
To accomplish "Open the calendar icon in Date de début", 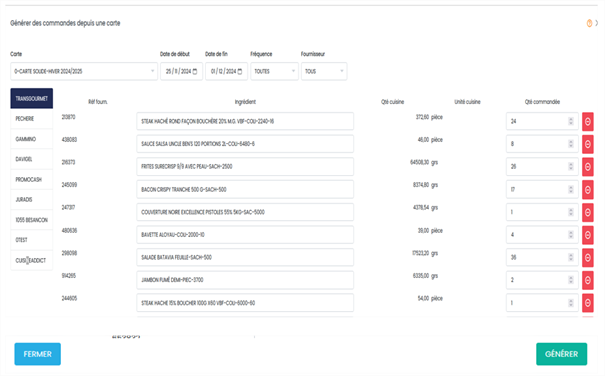I will [x=195, y=71].
